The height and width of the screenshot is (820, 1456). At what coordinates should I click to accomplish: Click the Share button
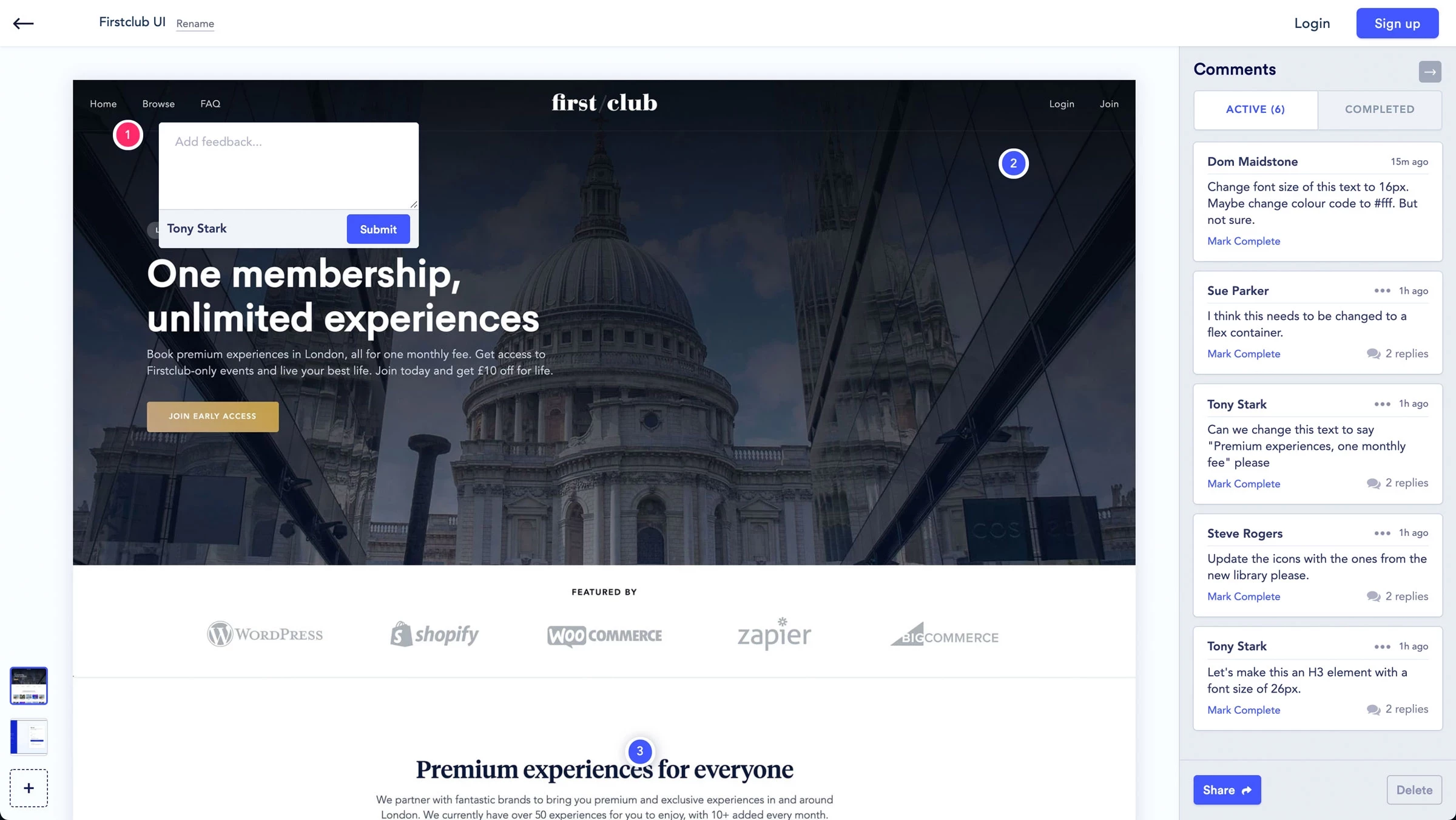point(1227,790)
